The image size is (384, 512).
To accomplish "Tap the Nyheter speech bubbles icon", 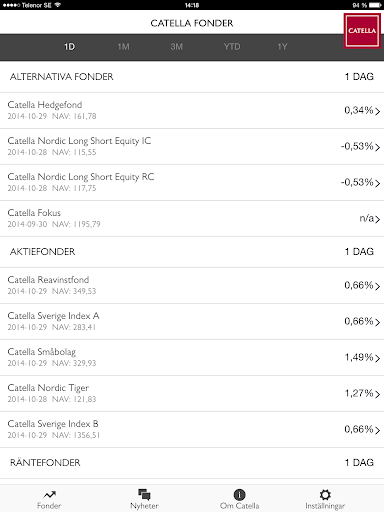I will point(144,494).
